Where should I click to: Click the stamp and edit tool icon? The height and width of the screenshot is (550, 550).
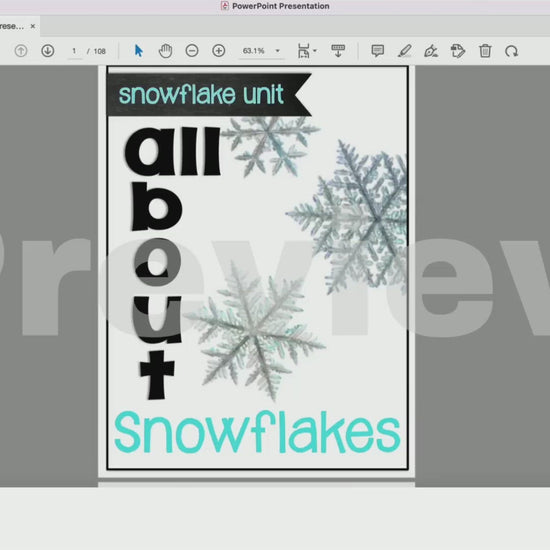click(458, 51)
